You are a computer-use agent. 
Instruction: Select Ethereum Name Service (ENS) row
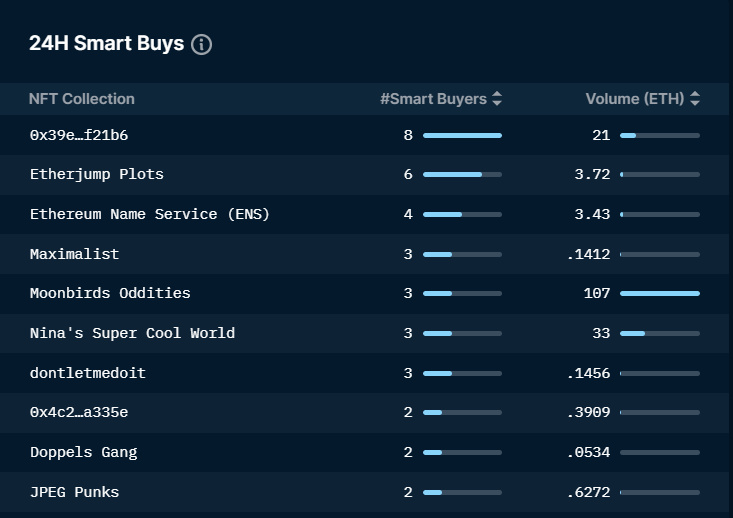tap(149, 214)
